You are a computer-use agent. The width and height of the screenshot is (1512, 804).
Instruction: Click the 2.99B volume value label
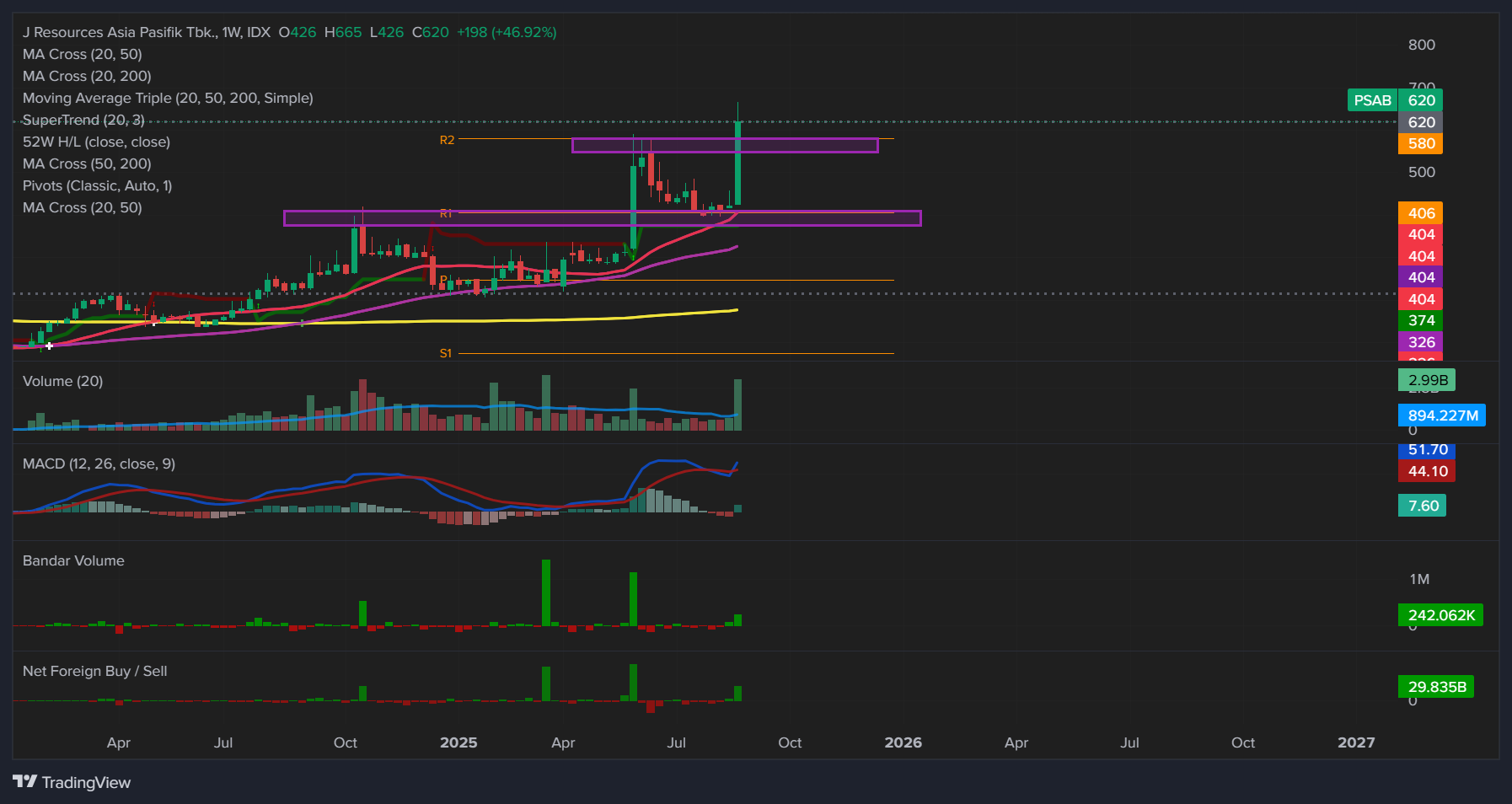pos(1427,380)
